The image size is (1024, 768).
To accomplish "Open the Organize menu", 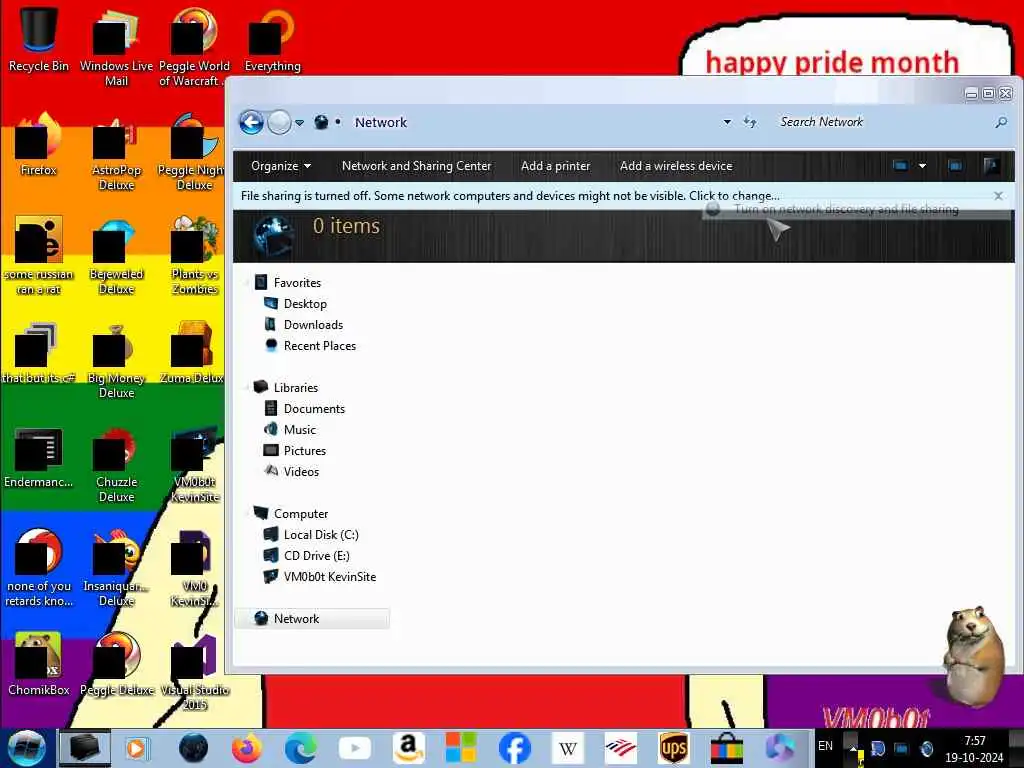I will coord(281,166).
